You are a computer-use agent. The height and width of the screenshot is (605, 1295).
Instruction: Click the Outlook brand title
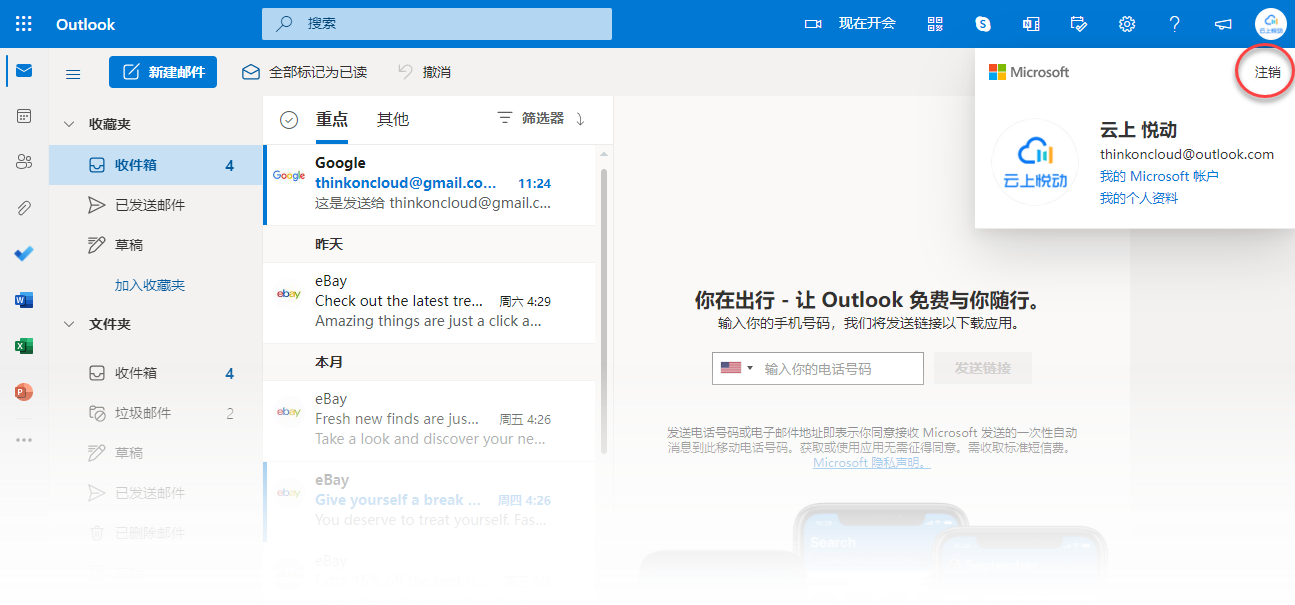tap(86, 24)
